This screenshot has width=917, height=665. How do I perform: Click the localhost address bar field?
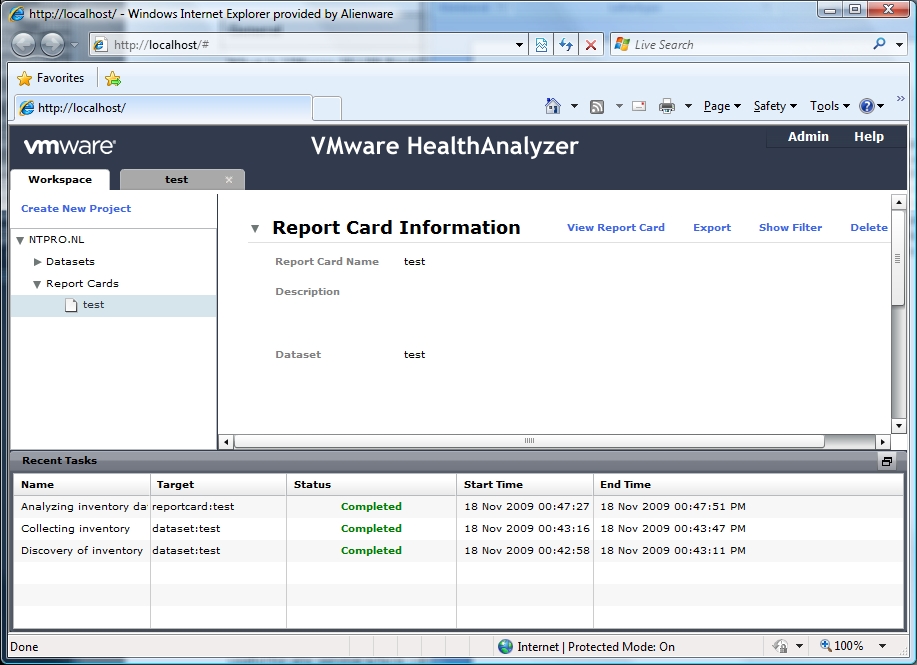point(302,44)
